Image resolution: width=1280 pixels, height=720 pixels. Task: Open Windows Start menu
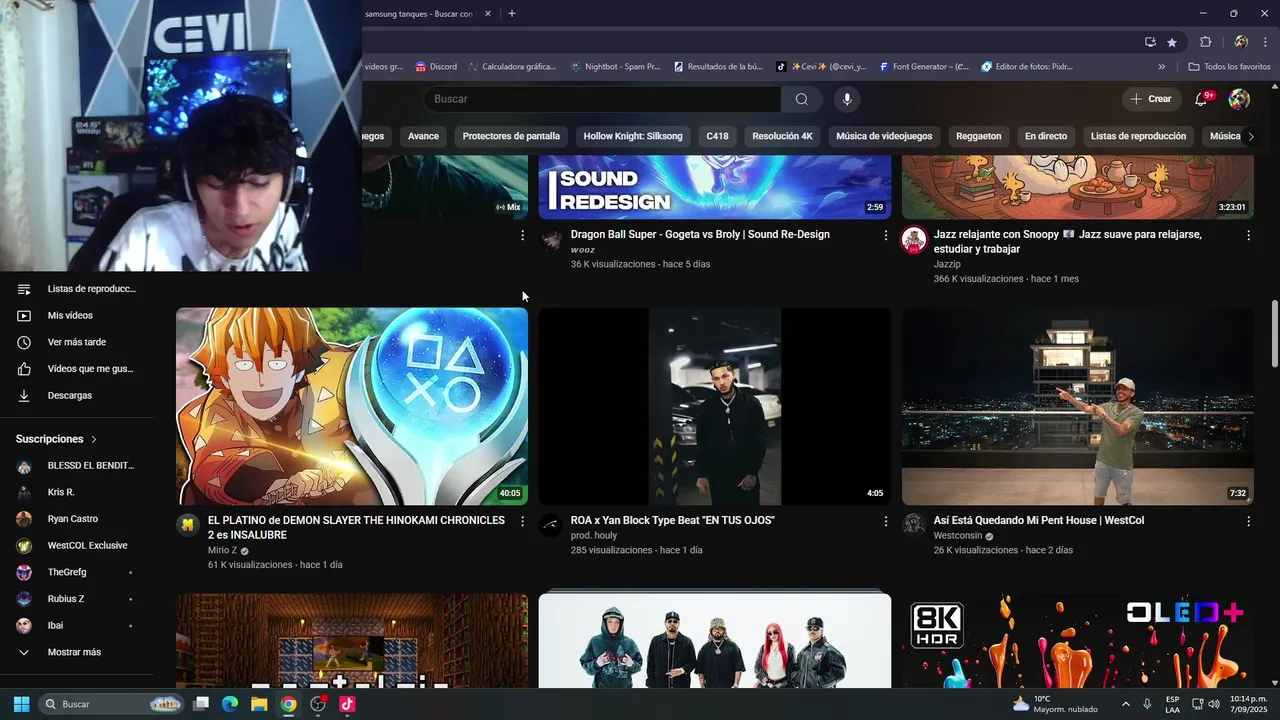click(21, 704)
